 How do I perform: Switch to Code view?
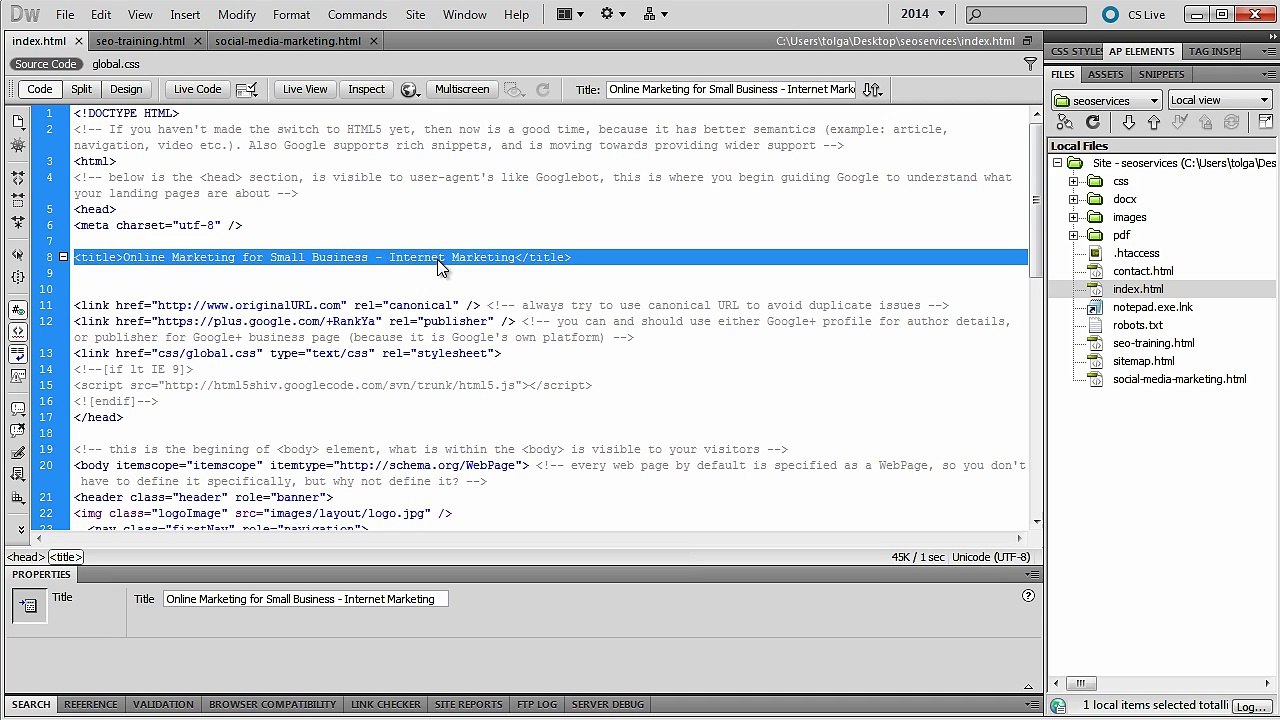[40, 90]
